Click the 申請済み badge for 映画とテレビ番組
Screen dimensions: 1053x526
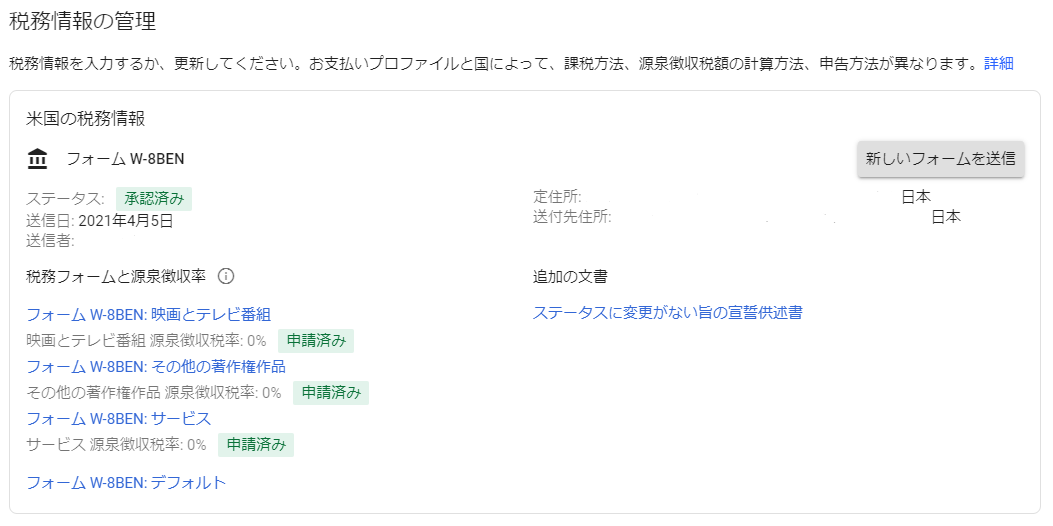pos(316,340)
